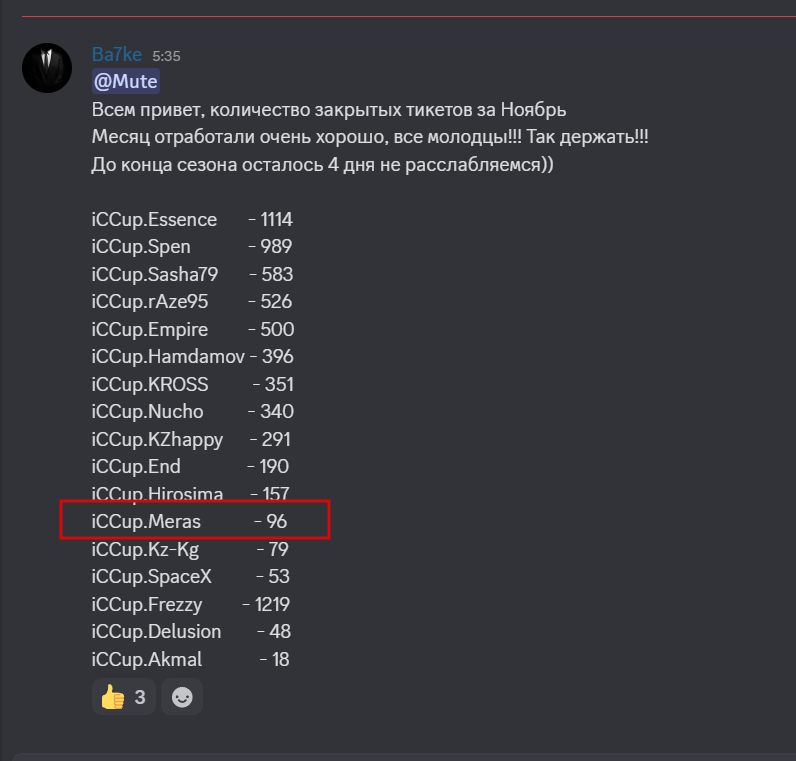Click the iCCup.KROSS 351 line

tap(191, 384)
